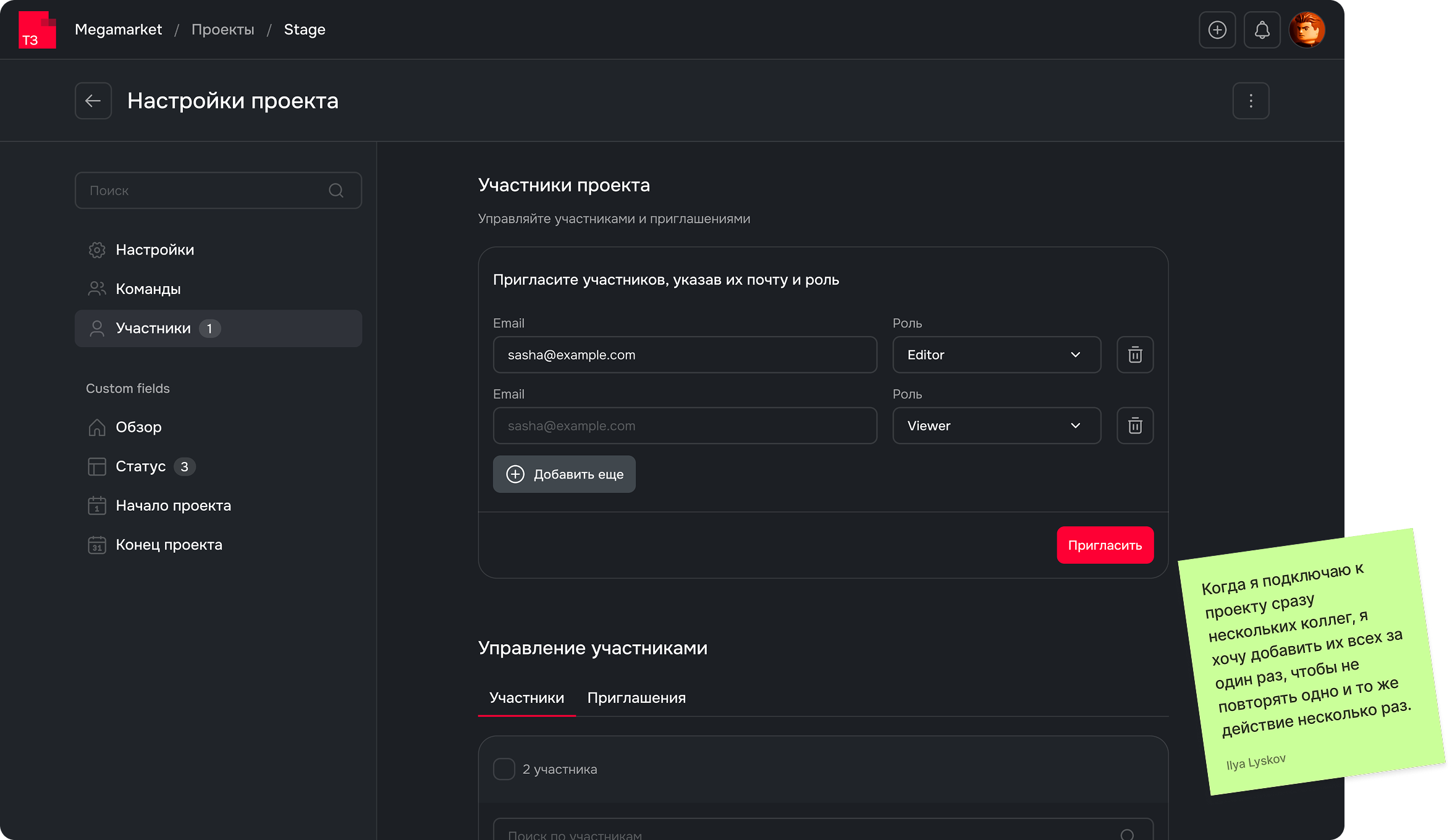Open Команды in the sidebar
The height and width of the screenshot is (840, 1452).
point(148,289)
